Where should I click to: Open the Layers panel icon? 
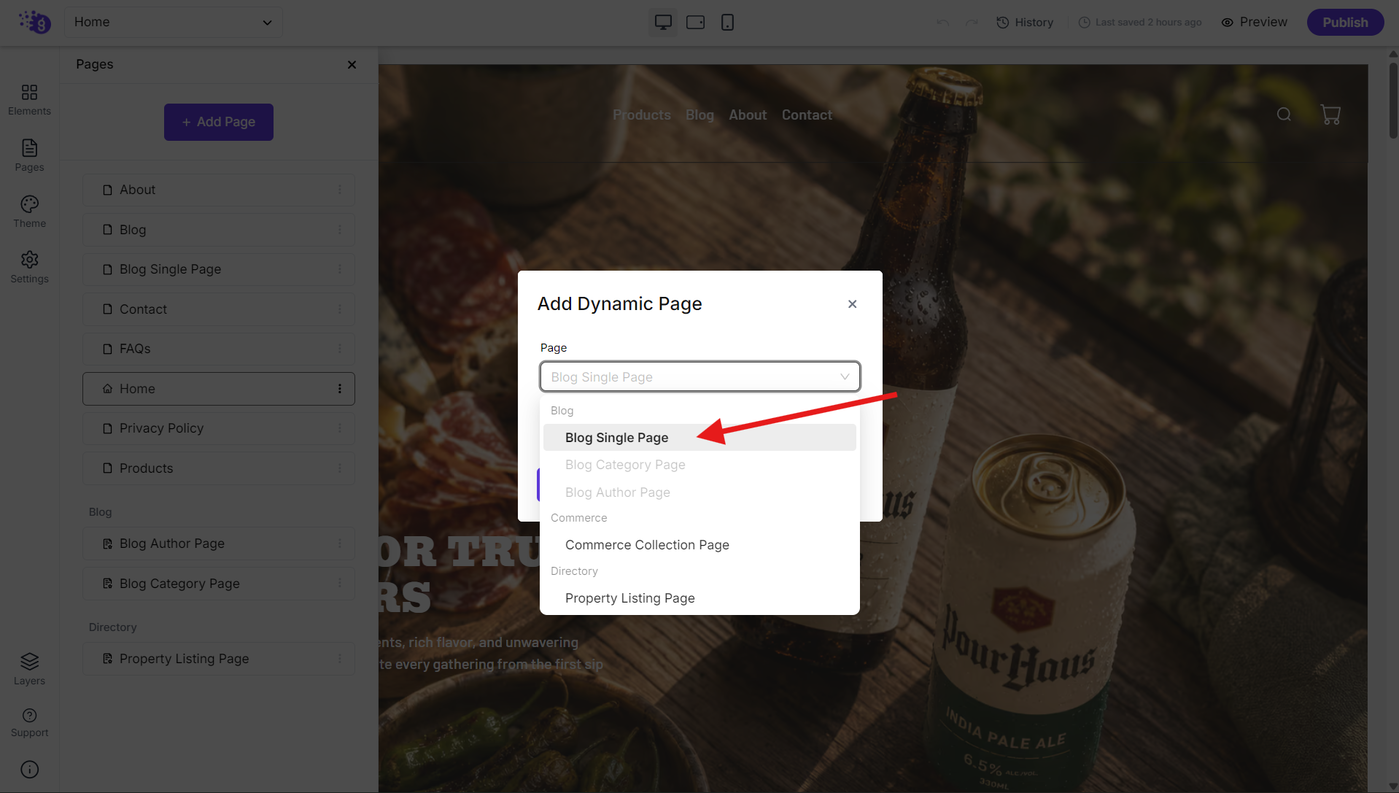(29, 669)
